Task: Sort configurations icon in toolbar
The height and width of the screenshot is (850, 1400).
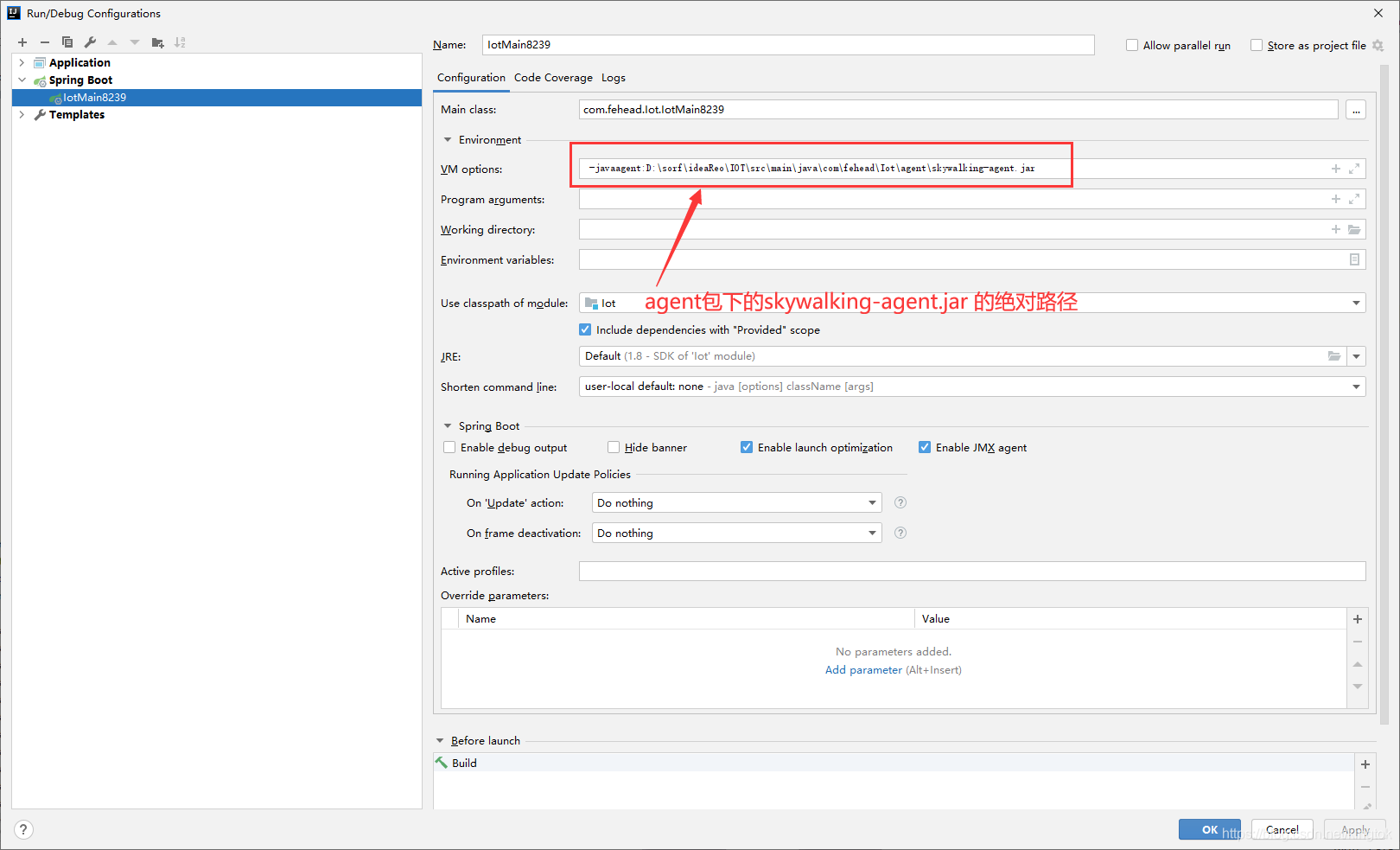Action: tap(180, 42)
